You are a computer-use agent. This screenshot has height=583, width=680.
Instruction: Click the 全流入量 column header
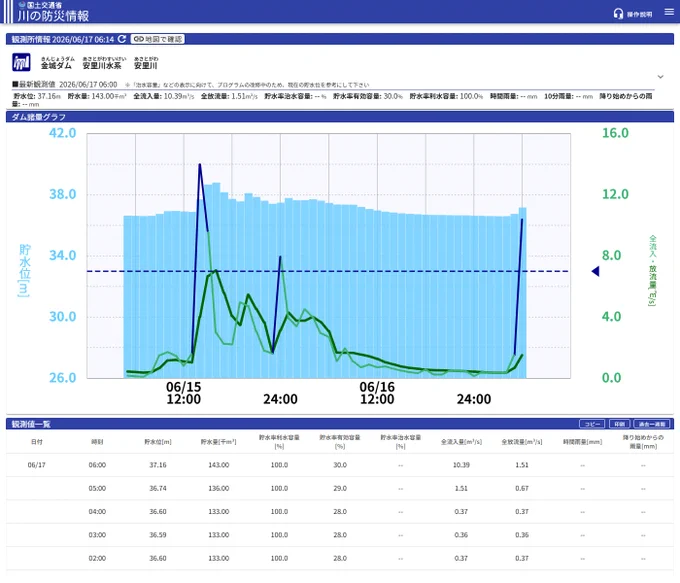[x=461, y=442]
